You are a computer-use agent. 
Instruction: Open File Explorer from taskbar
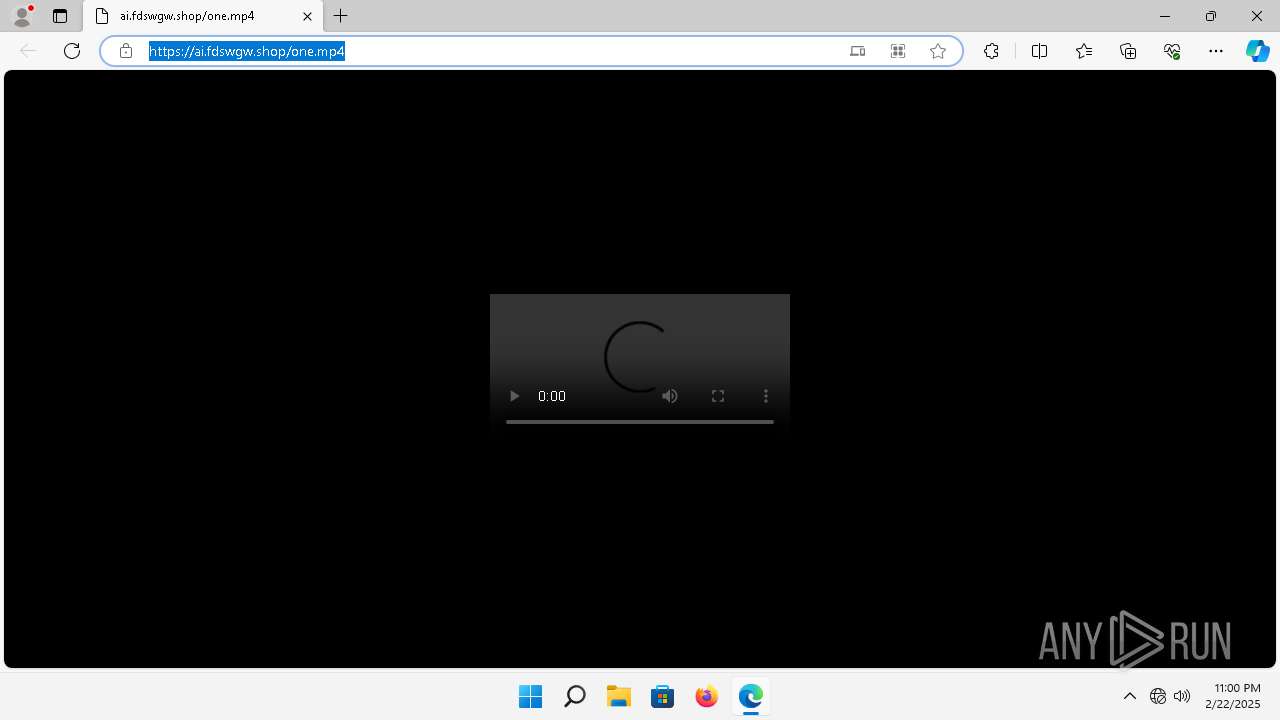pos(618,696)
